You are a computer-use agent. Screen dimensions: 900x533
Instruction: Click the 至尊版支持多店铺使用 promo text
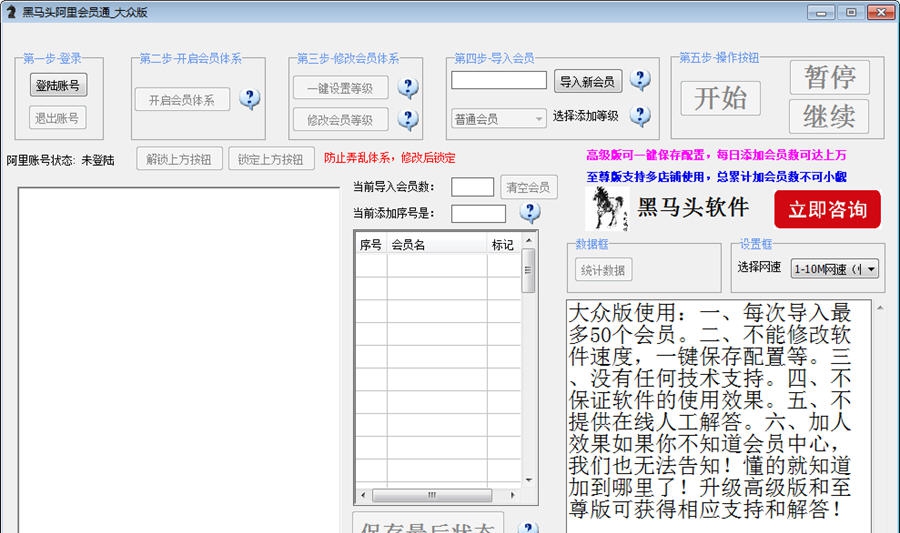pos(716,177)
